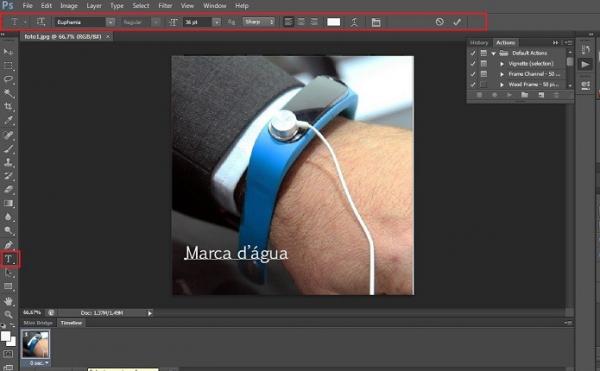
Task: Select the Lasso tool
Action: point(8,79)
